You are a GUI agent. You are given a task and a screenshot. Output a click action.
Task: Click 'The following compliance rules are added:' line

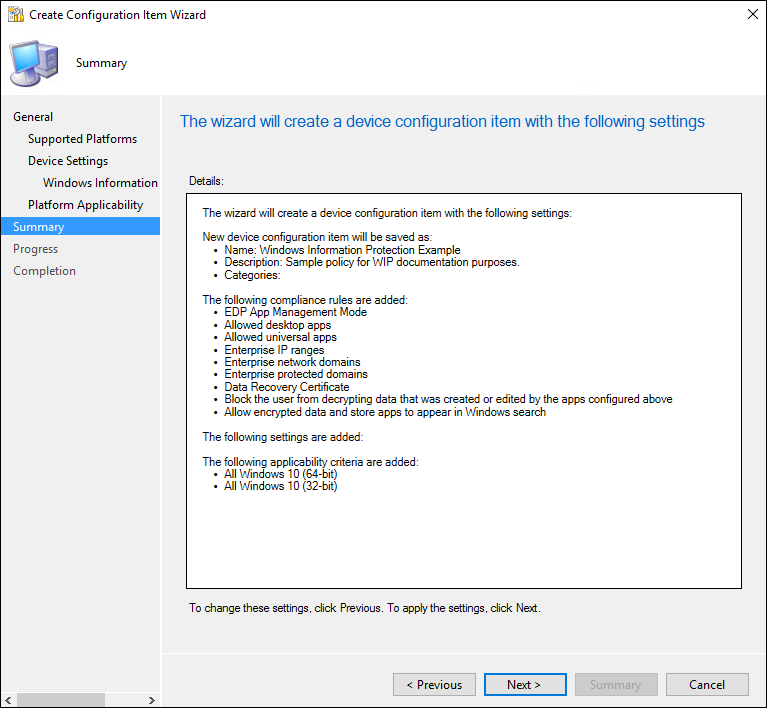point(305,300)
